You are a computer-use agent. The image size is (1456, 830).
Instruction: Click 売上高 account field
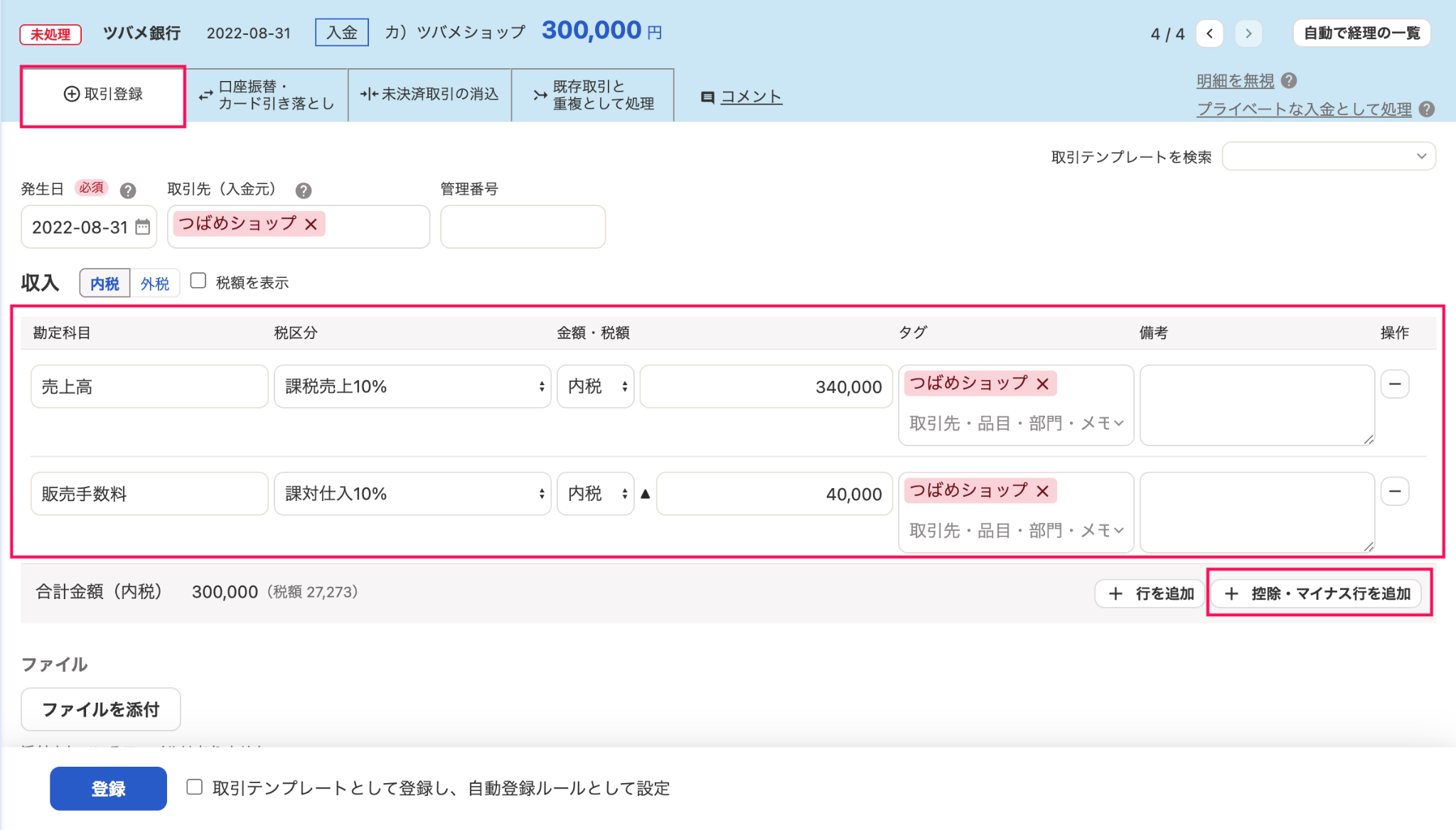[149, 387]
